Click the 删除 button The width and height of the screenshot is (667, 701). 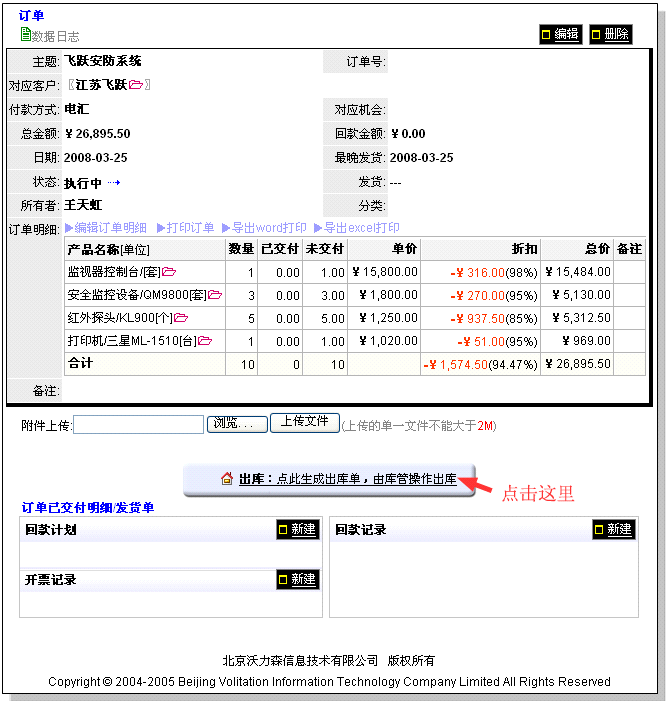pyautogui.click(x=610, y=34)
